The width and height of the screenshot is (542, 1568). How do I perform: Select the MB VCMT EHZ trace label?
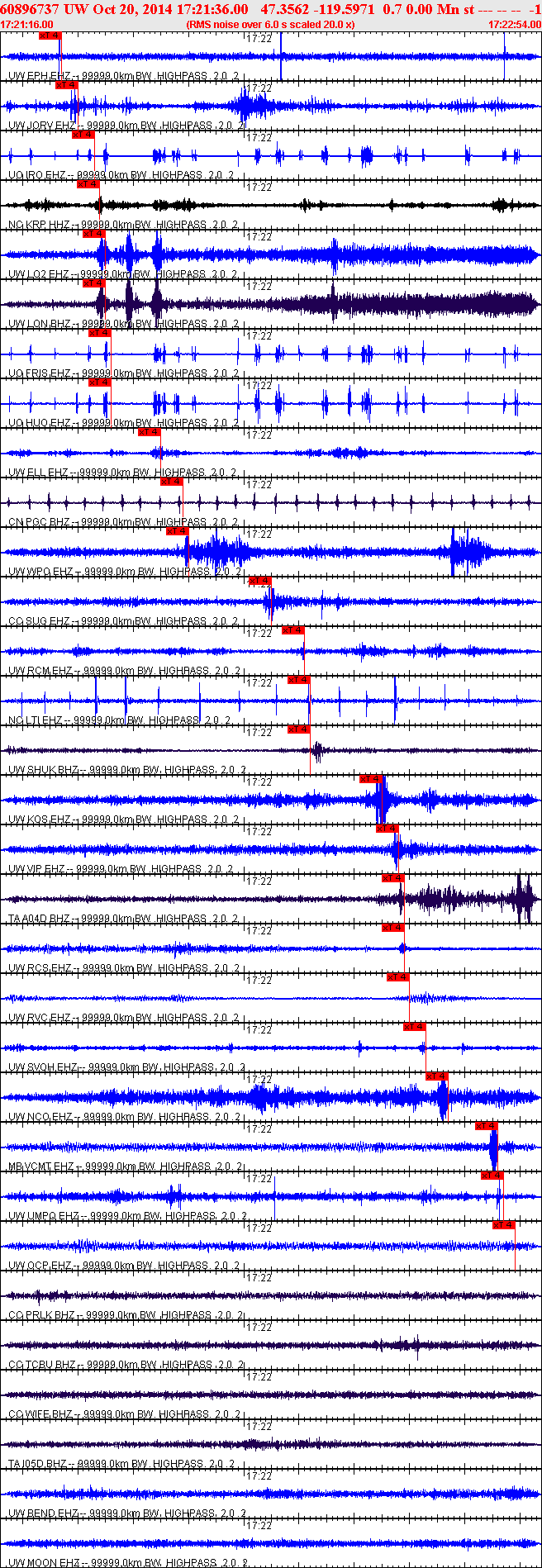pyautogui.click(x=126, y=1166)
